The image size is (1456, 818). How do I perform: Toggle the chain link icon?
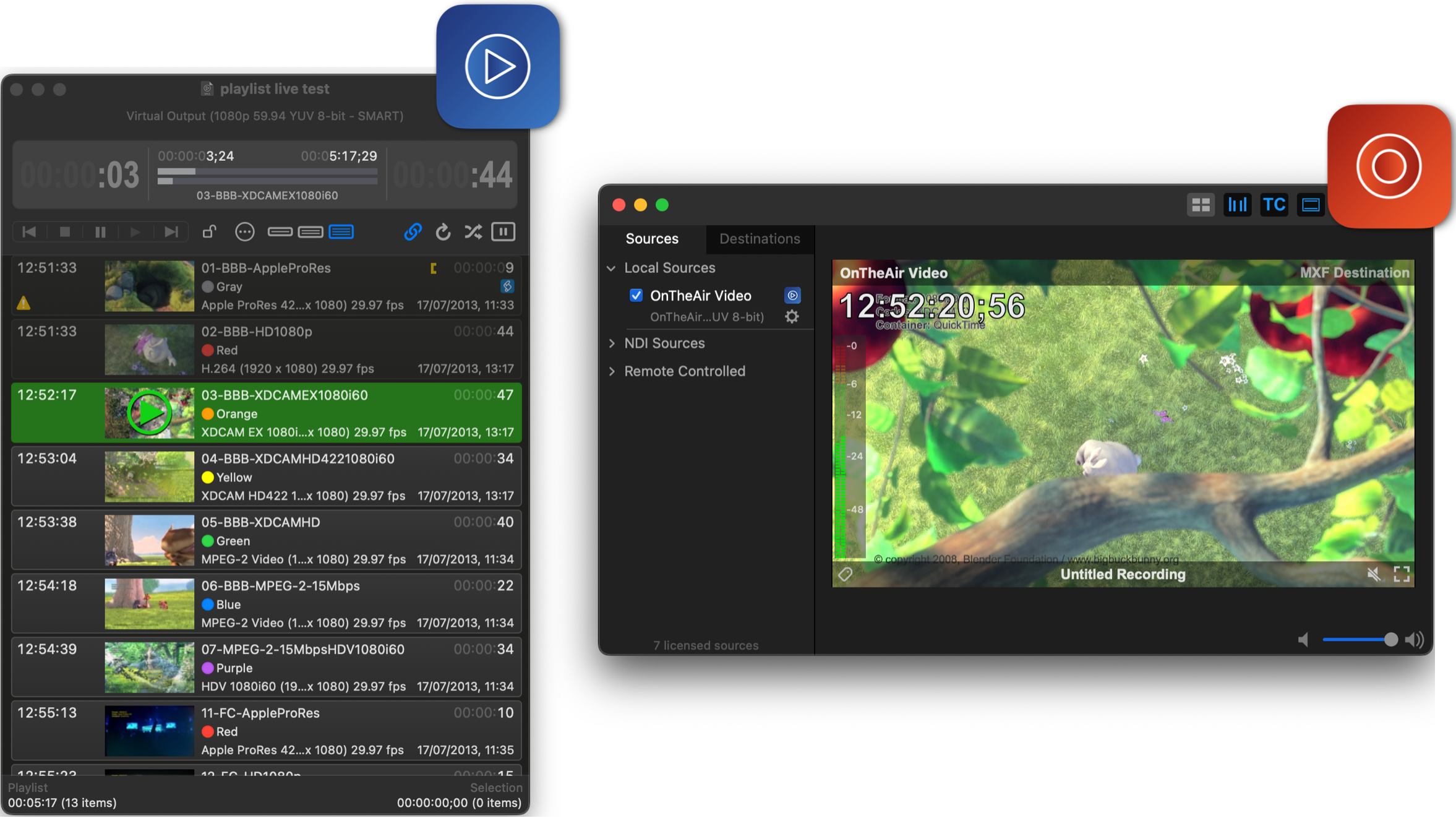pyautogui.click(x=413, y=232)
